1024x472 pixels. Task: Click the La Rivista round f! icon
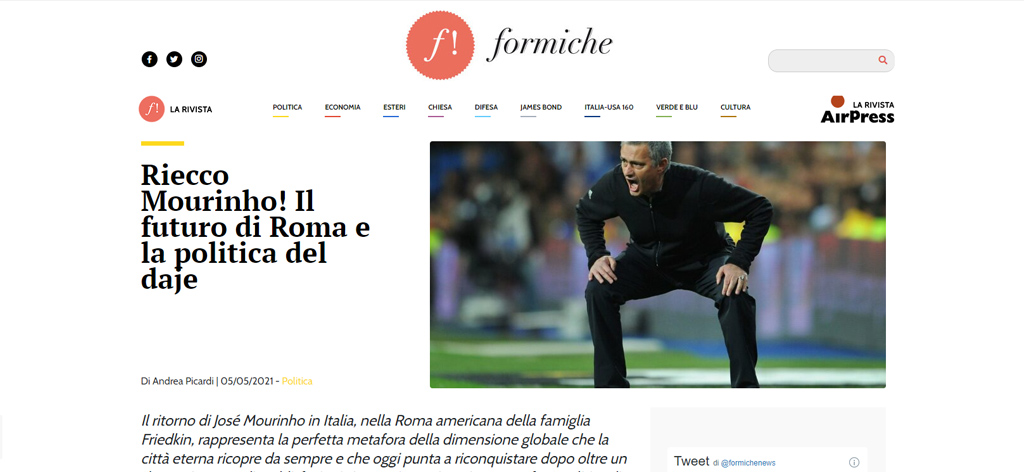pos(152,109)
